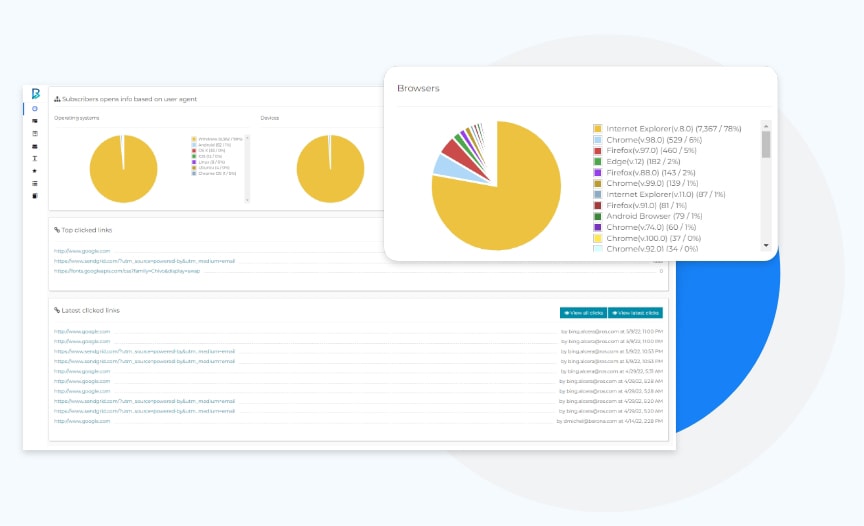This screenshot has height=526, width=864.
Task: Click the Linux entry in Operating systems legend
Action: 208,162
